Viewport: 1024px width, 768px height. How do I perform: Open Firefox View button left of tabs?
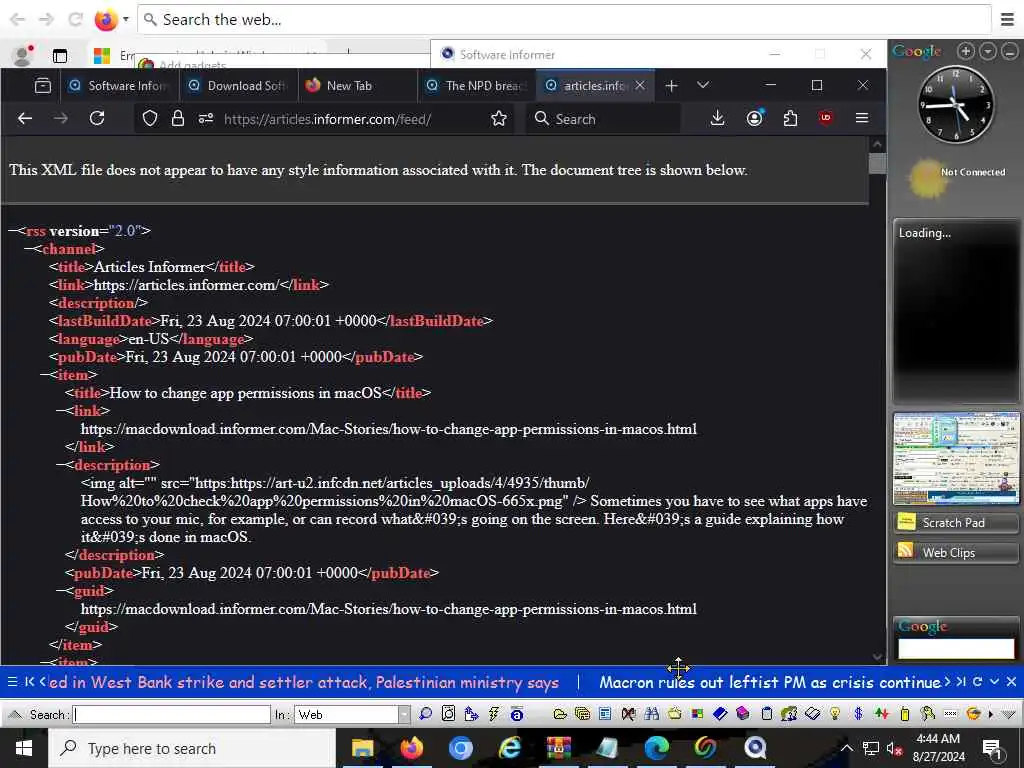pos(43,86)
